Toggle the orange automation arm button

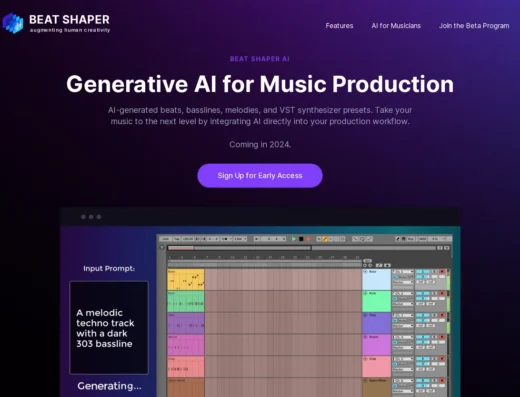coord(325,239)
